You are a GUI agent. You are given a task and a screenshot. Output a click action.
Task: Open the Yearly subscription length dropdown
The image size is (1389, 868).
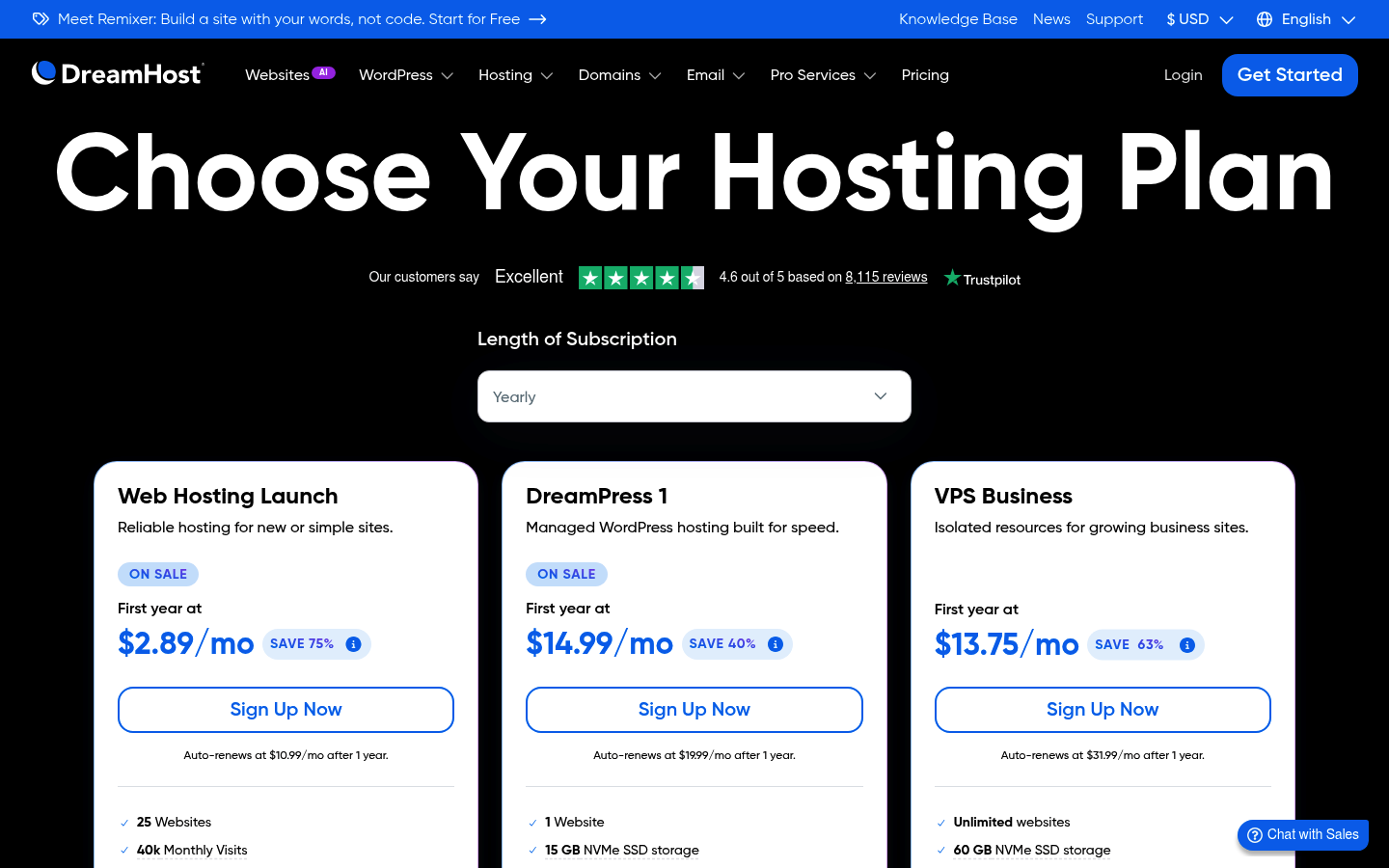tap(694, 396)
